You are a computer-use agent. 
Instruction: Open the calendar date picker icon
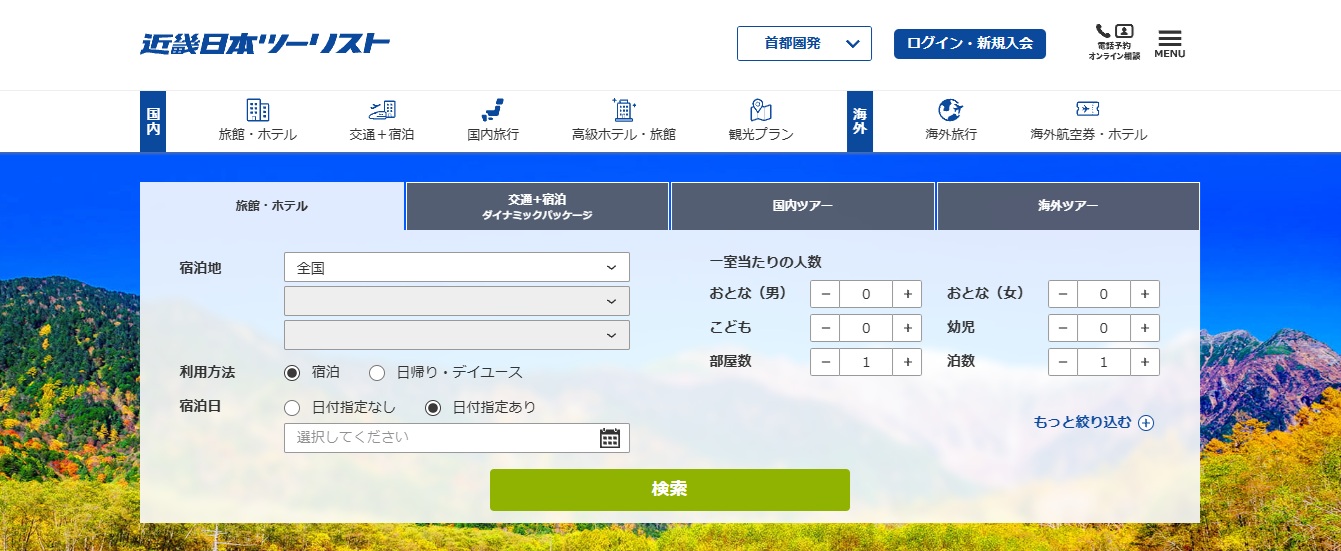coord(610,438)
